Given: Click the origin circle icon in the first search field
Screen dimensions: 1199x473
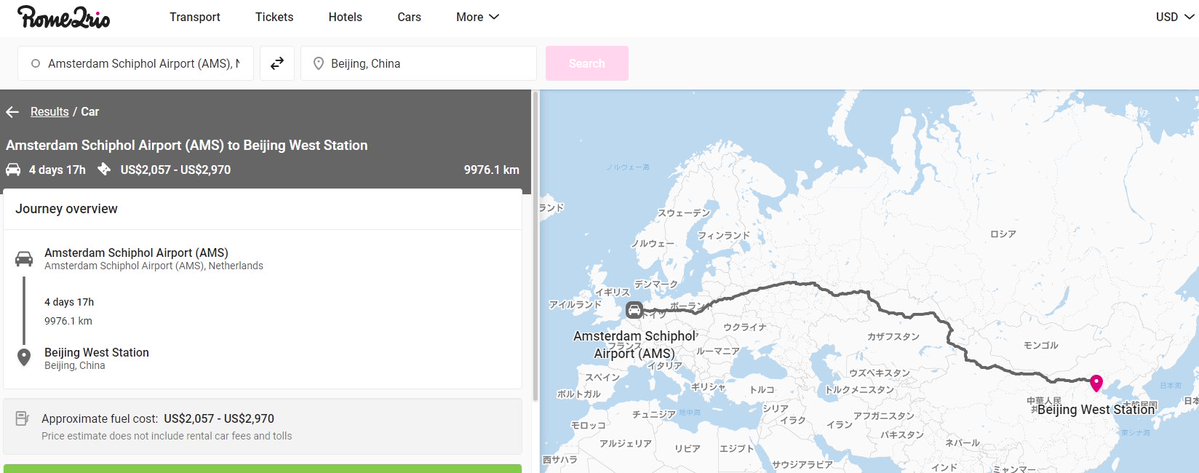Looking at the screenshot, I should pyautogui.click(x=35, y=64).
